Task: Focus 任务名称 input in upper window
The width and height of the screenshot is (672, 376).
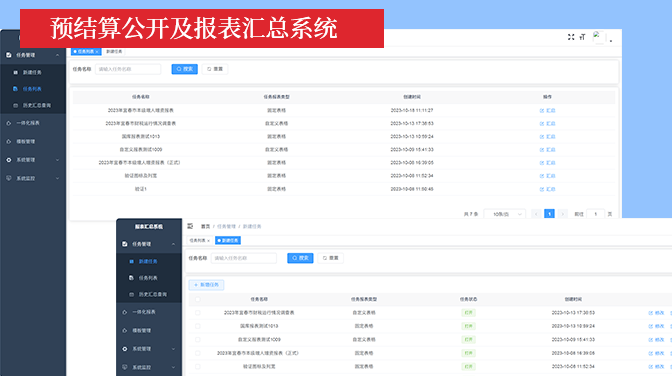Action: coord(128,69)
